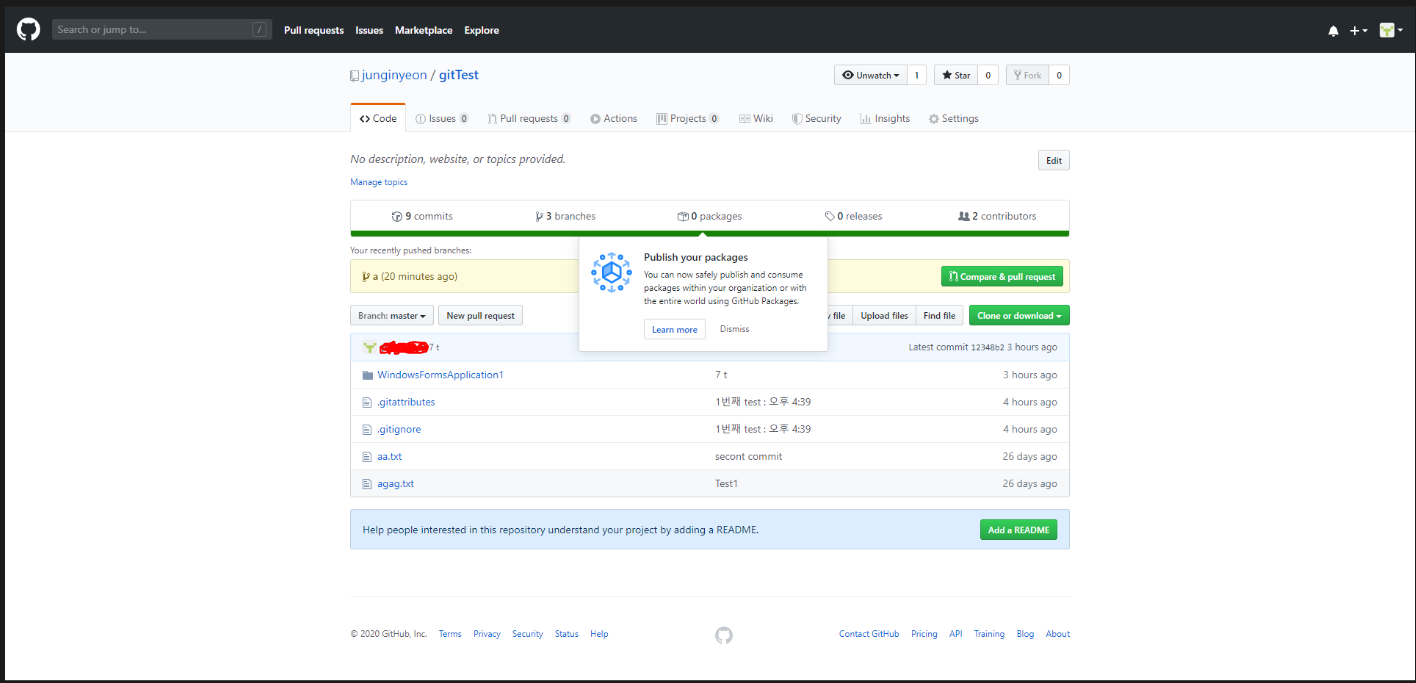This screenshot has width=1416, height=683.
Task: Go to Issues in top navigation
Action: (369, 31)
